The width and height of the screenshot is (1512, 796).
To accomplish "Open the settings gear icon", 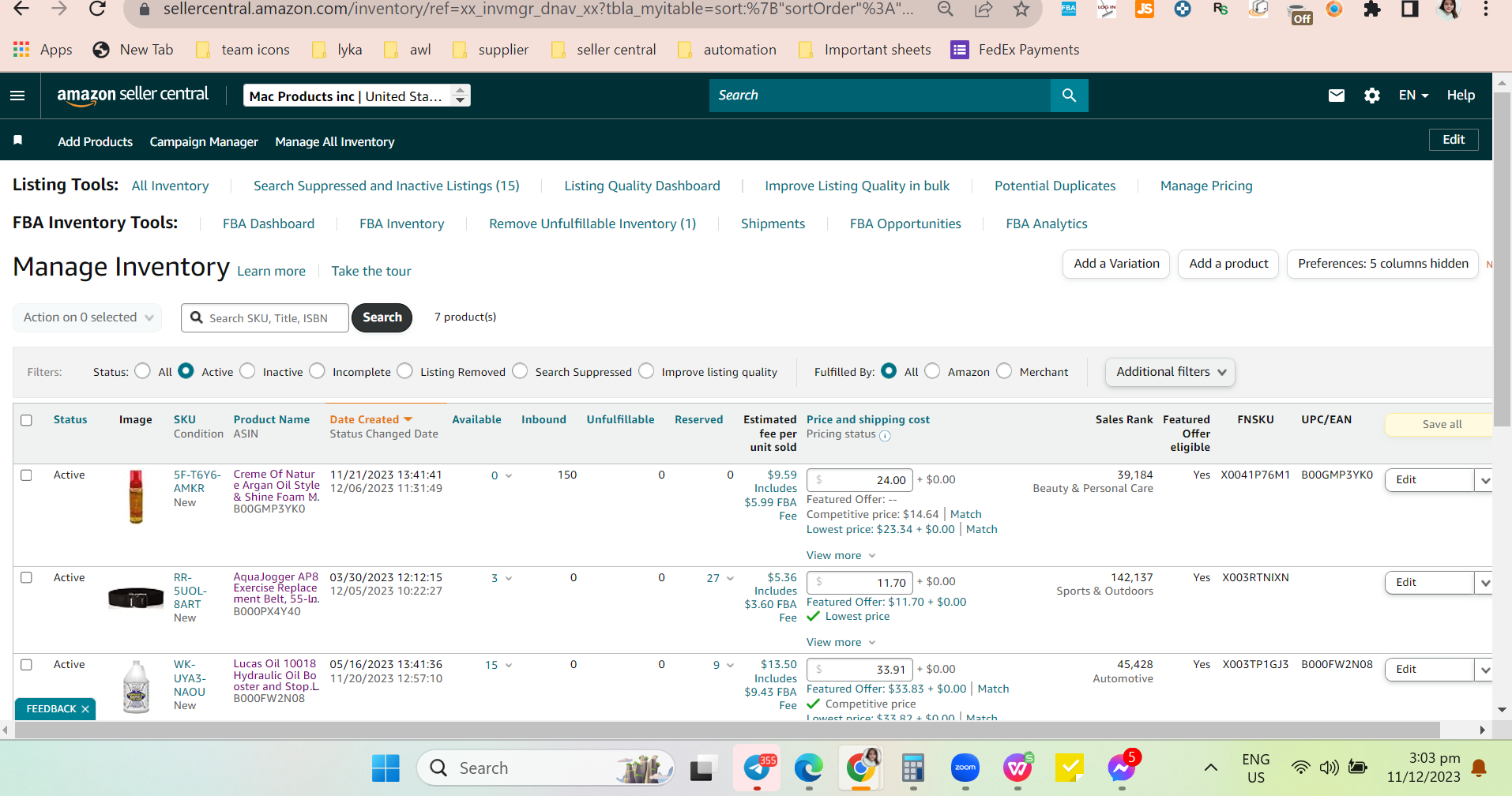I will click(1372, 96).
